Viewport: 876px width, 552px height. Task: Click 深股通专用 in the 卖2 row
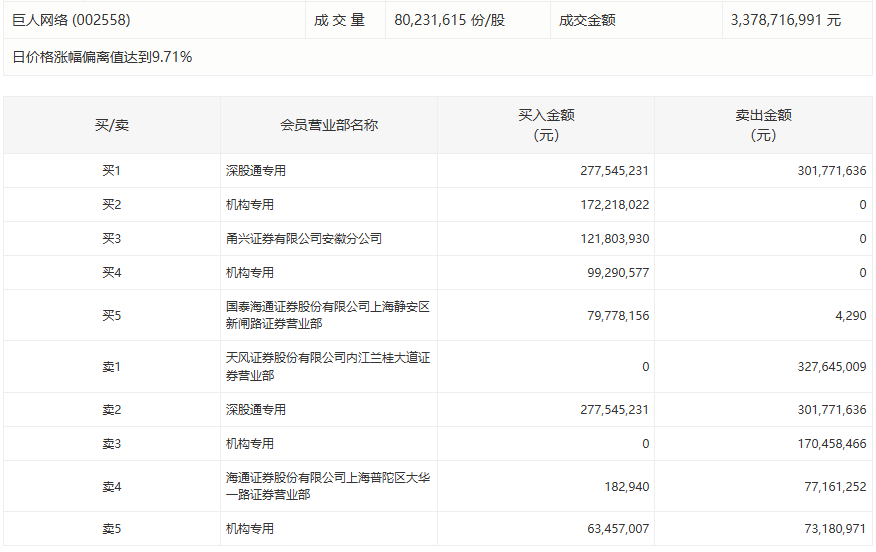click(x=256, y=410)
